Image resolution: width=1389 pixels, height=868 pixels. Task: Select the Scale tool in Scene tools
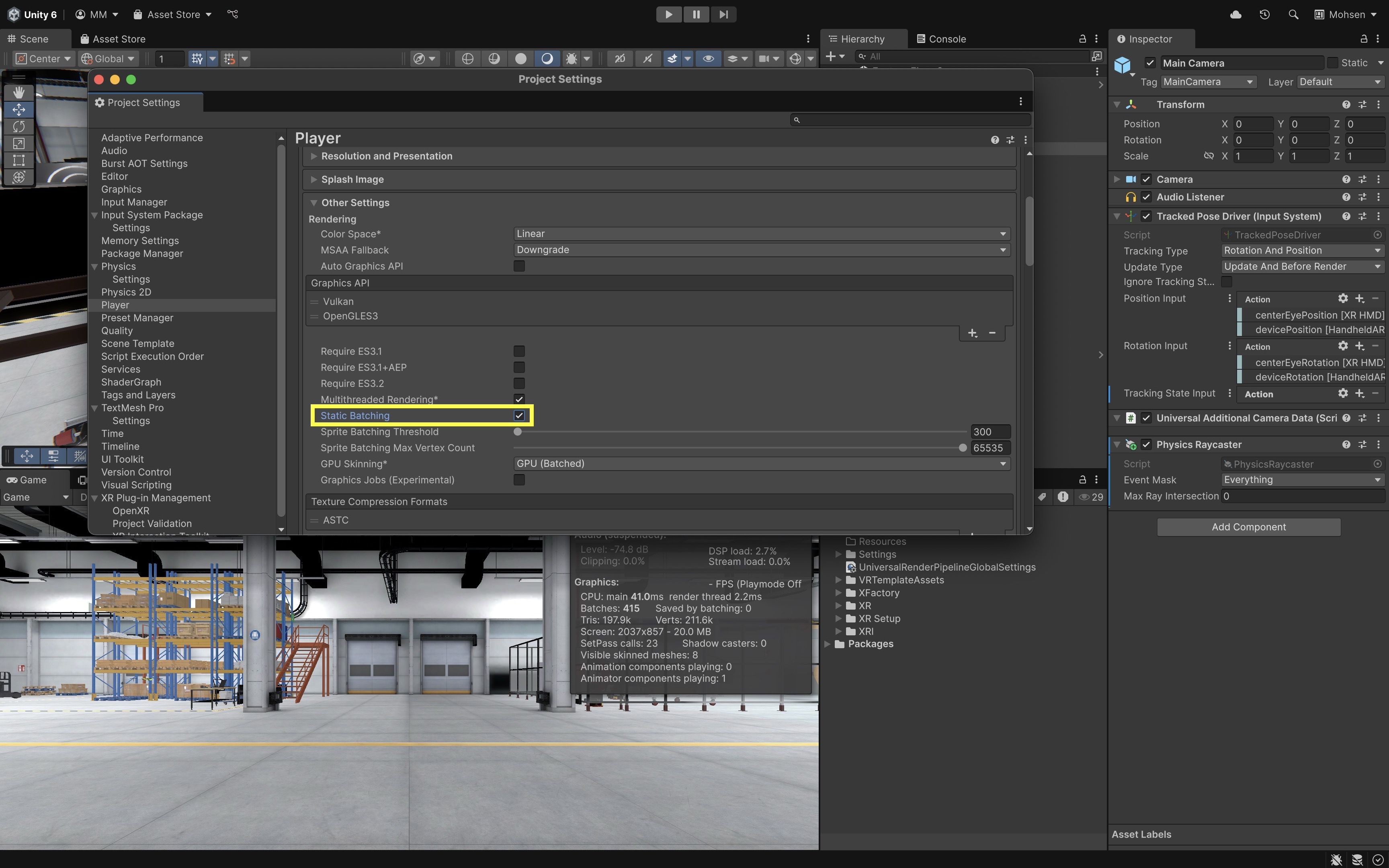point(19,143)
